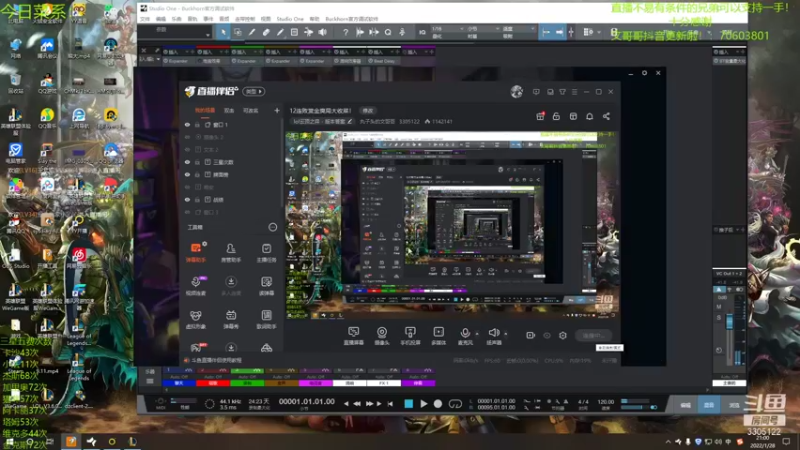Open the Studio One menu in menu bar
This screenshot has height=450, width=800.
(x=290, y=19)
